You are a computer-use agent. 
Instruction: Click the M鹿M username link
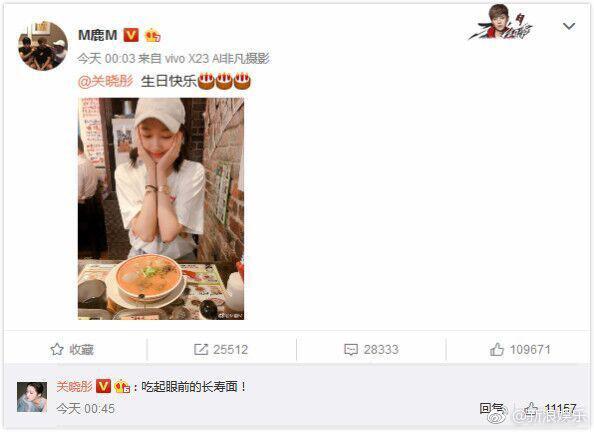(x=98, y=35)
